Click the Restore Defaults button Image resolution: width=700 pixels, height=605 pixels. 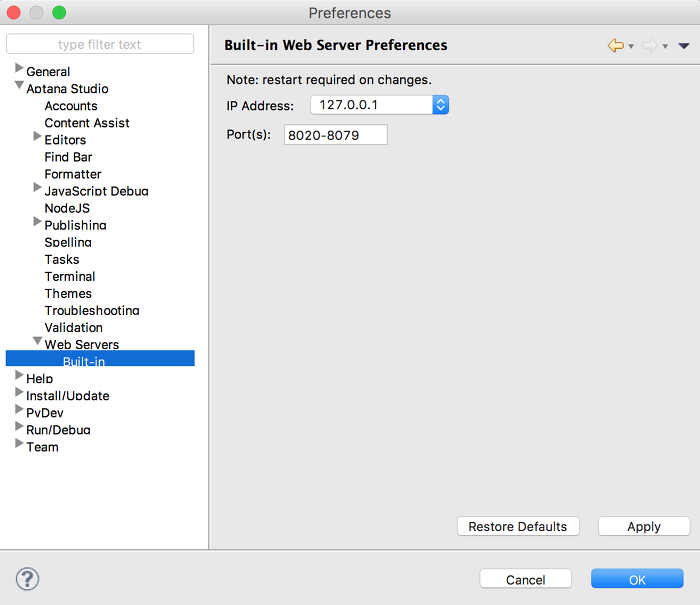point(518,526)
